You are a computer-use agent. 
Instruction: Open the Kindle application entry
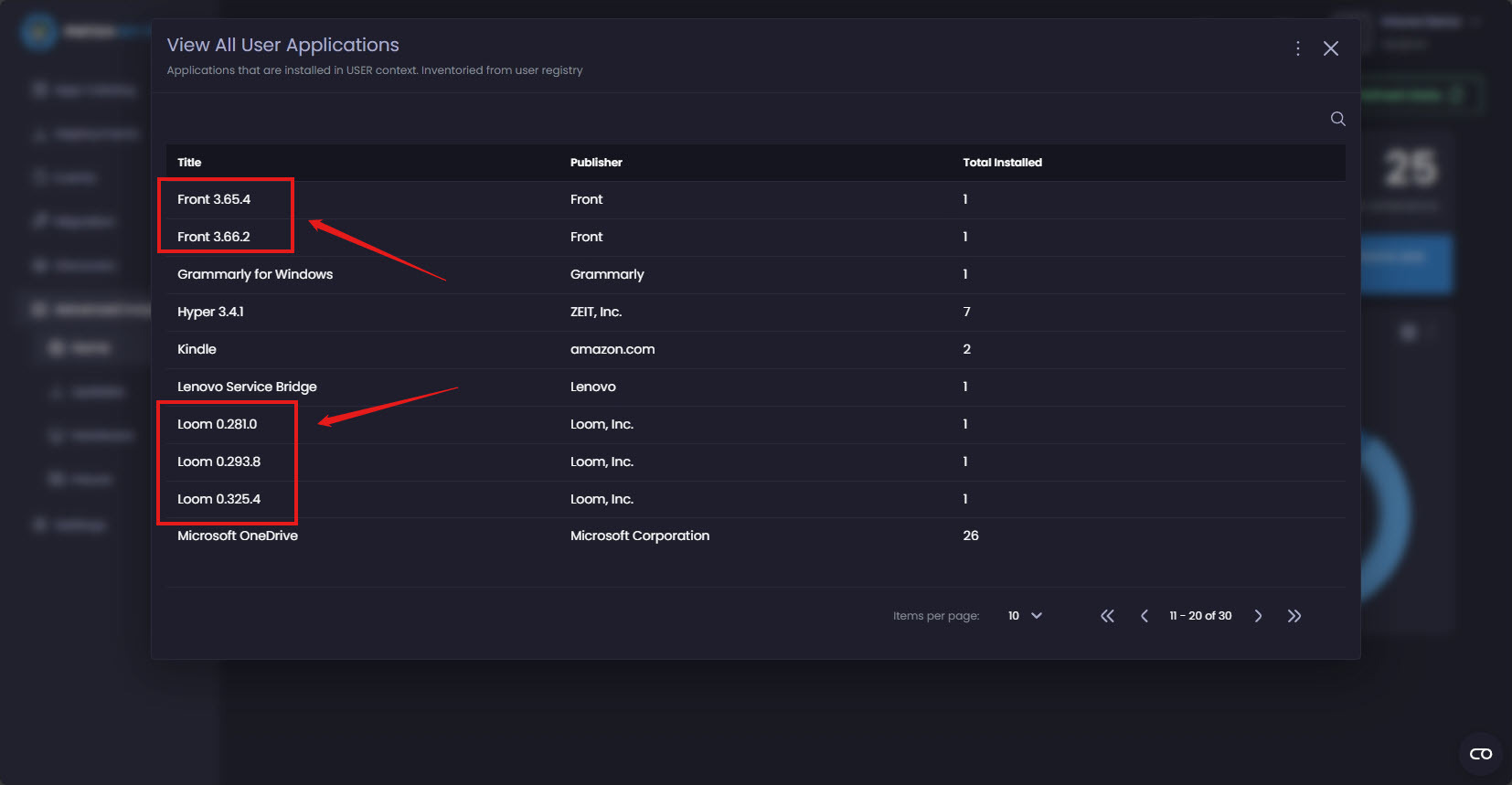tap(197, 349)
